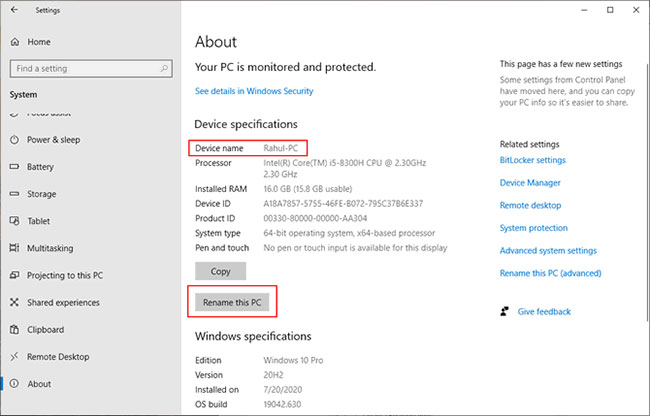Open Advanced system settings link
Image resolution: width=650 pixels, height=416 pixels.
[x=548, y=251]
